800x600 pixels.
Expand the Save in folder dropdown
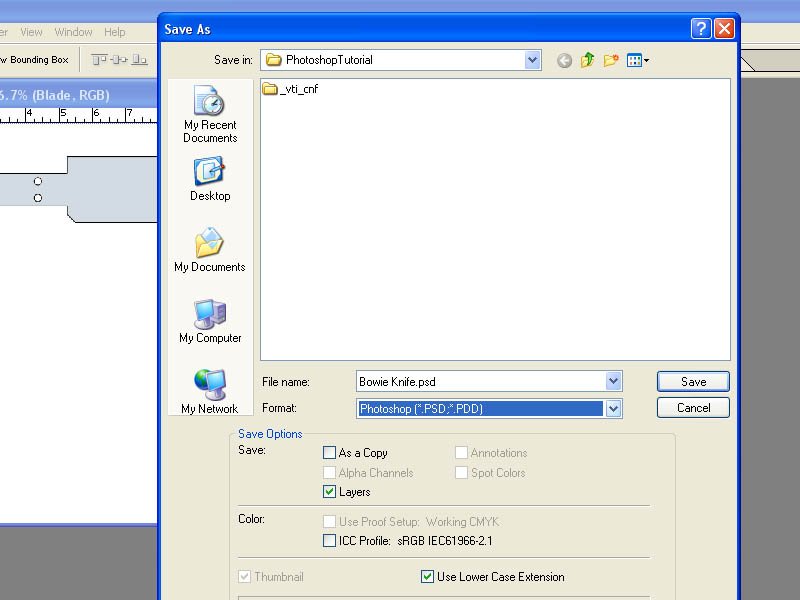(x=532, y=60)
